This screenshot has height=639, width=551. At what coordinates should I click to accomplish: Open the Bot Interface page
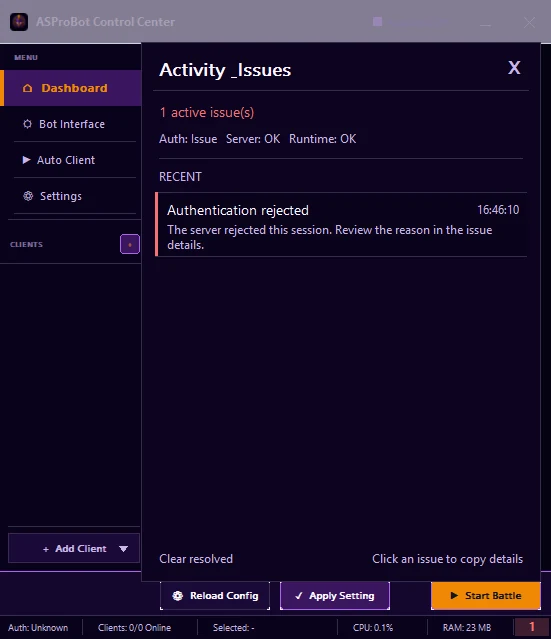71,124
